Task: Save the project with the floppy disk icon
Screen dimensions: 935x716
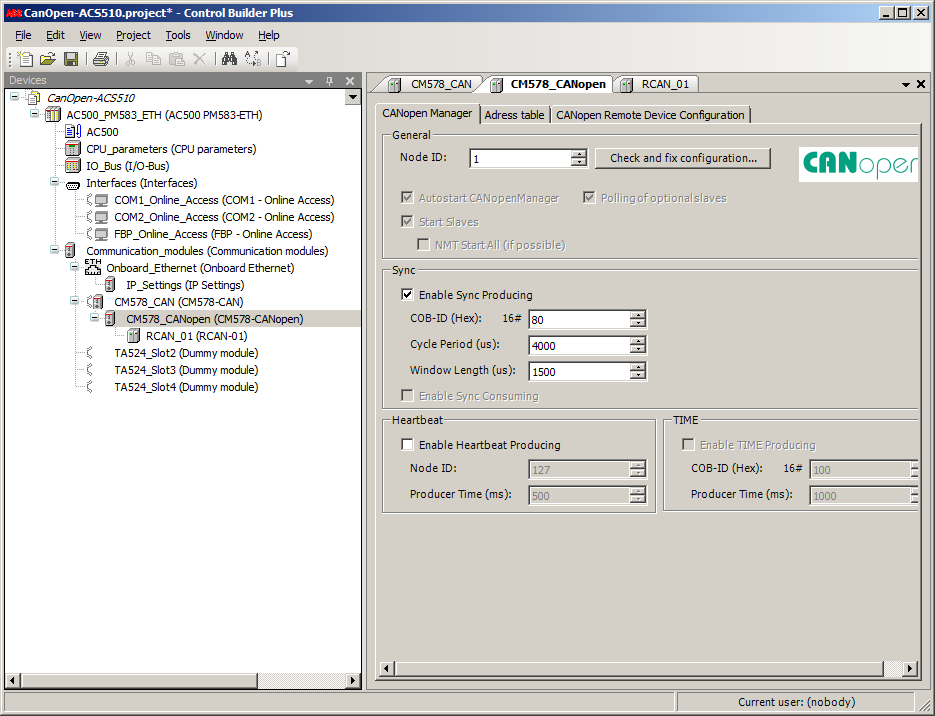Action: [x=71, y=59]
